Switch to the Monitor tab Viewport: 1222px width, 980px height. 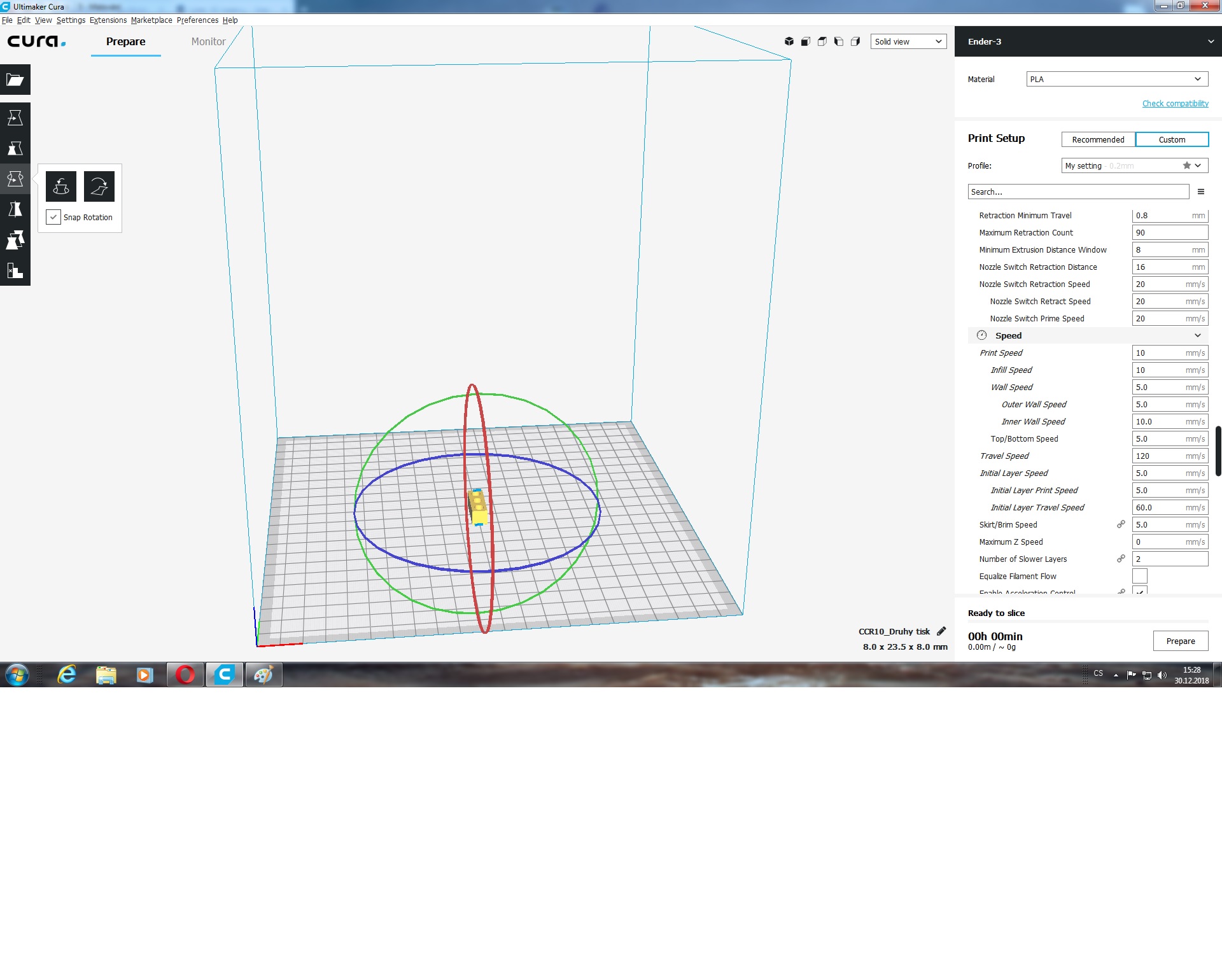(x=208, y=41)
